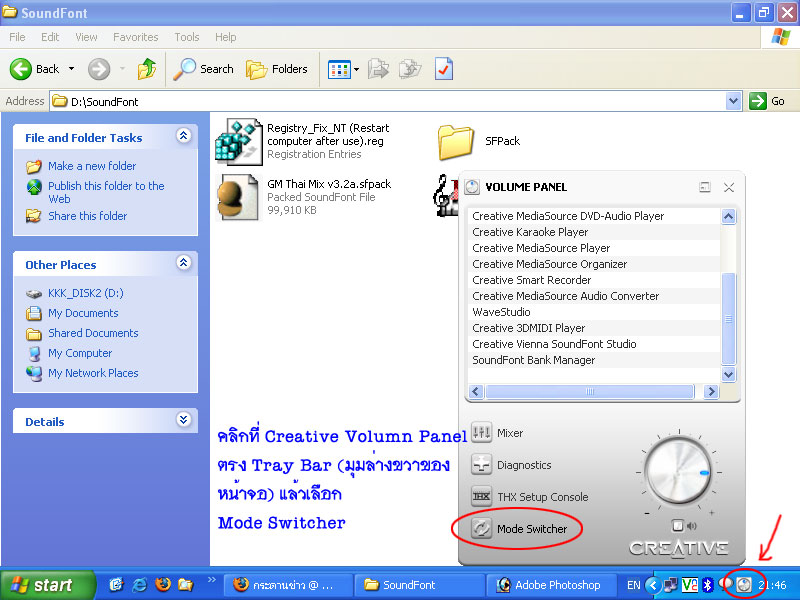Open the Edit menu

(x=50, y=37)
